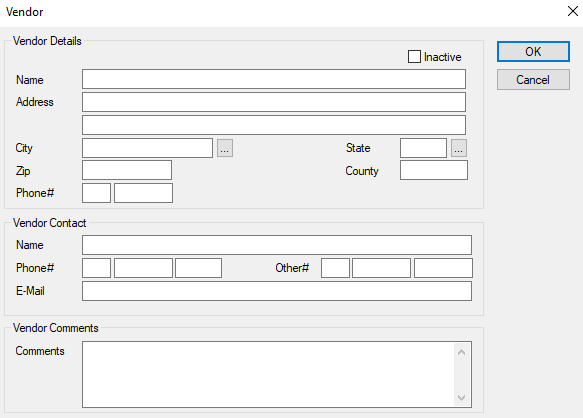Click into the City text field
The image size is (583, 418).
(x=148, y=148)
